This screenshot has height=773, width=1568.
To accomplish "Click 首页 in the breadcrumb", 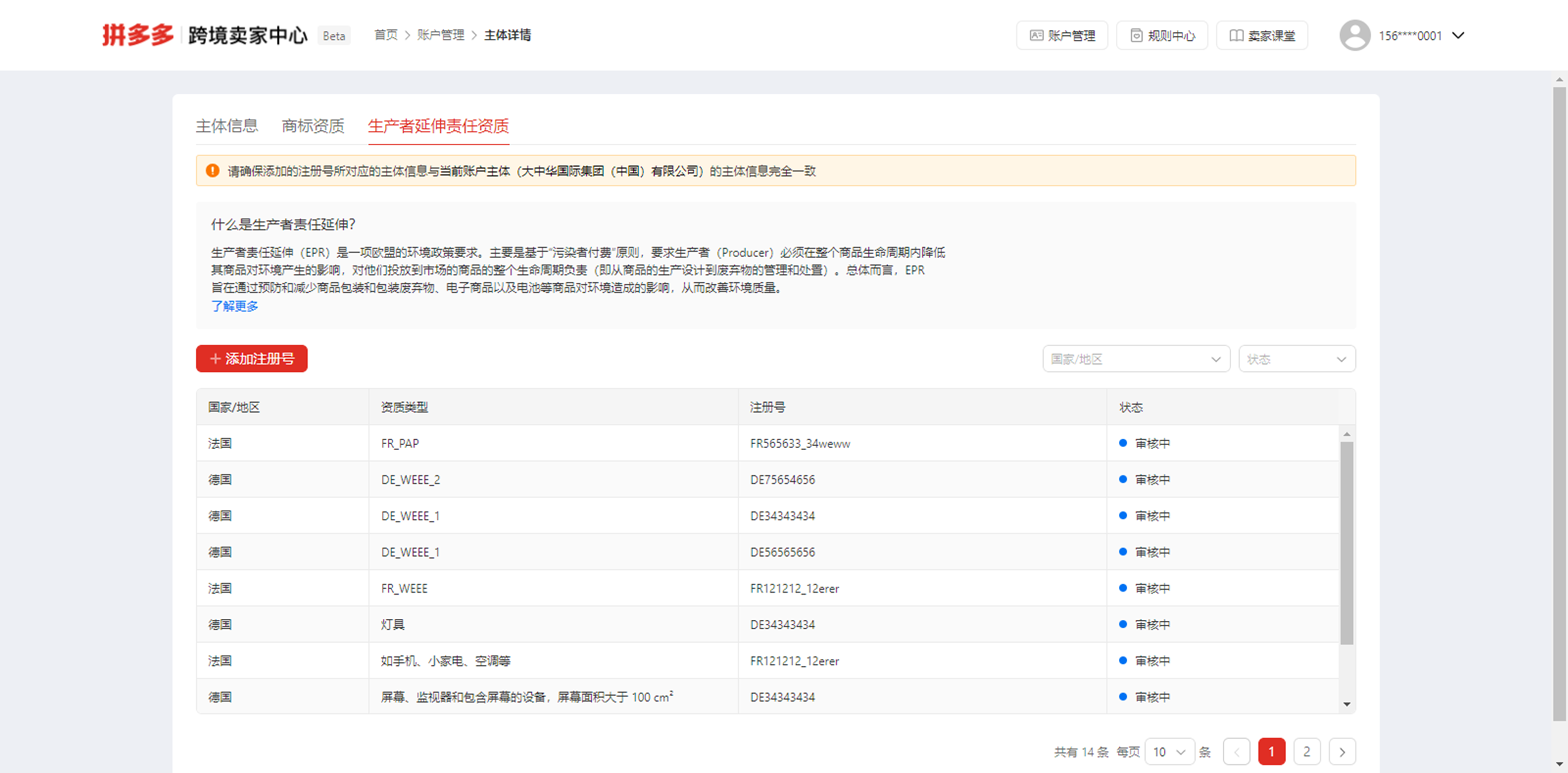I will pyautogui.click(x=385, y=35).
